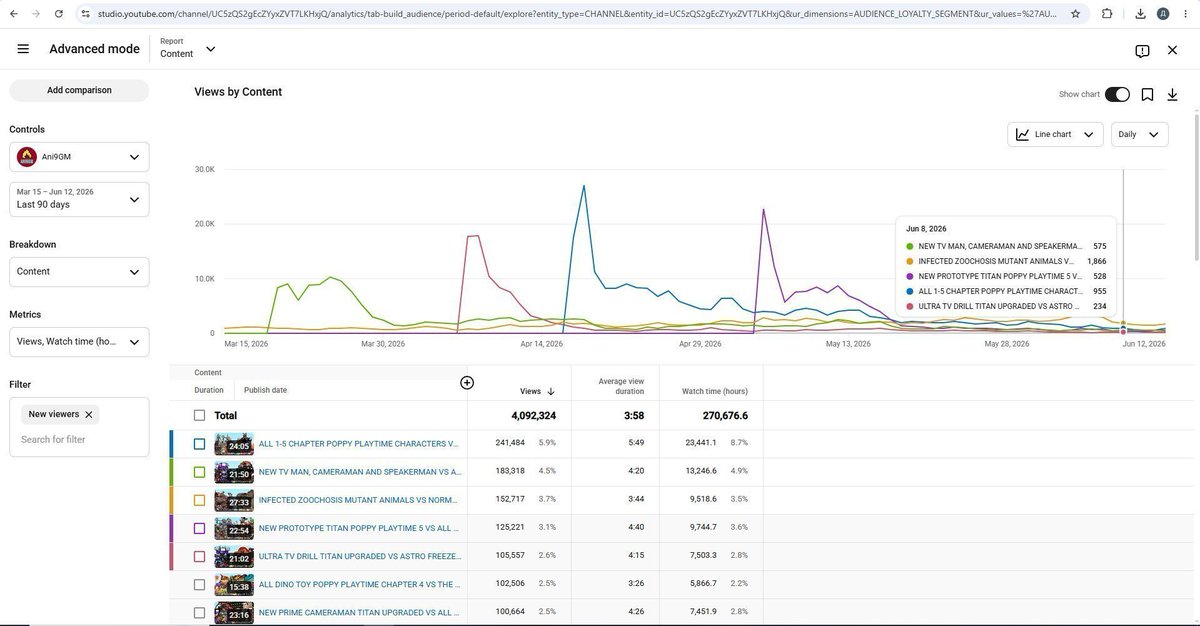This screenshot has width=1200, height=626.
Task: Click the browser address bar URL
Action: click(x=578, y=14)
